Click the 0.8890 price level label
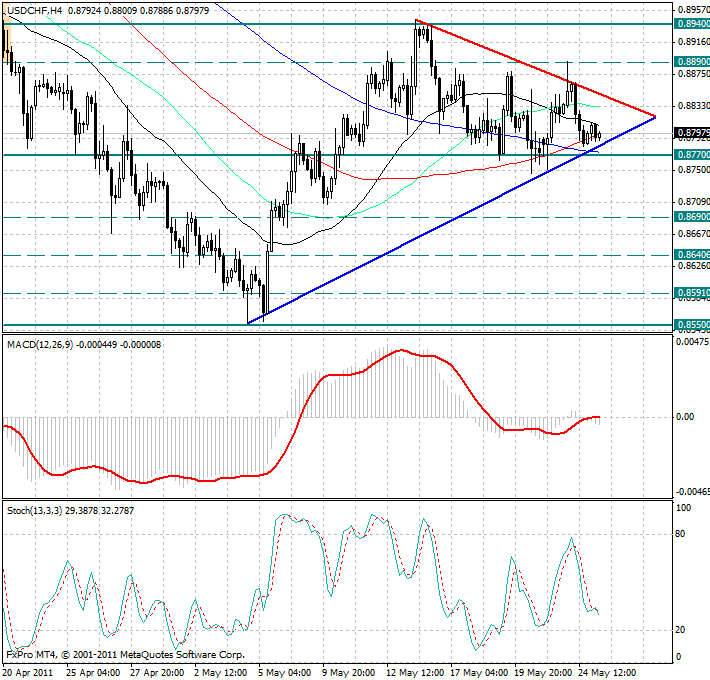The height and width of the screenshot is (680, 710). [691, 62]
